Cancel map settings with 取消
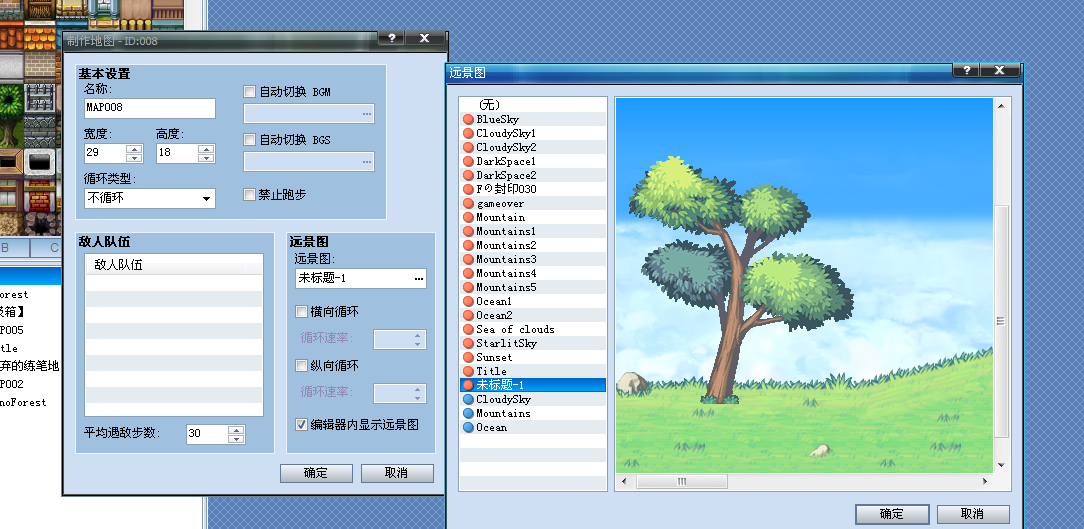 click(x=397, y=473)
